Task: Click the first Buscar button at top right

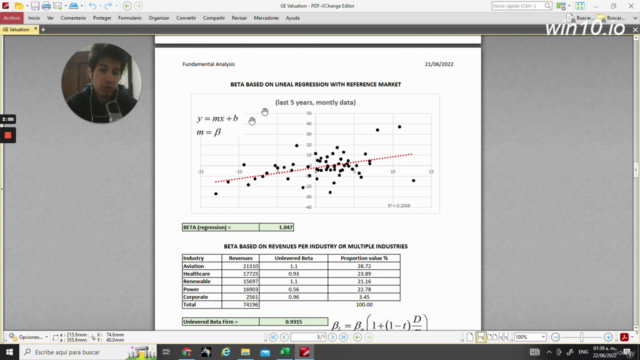Action: pos(580,18)
